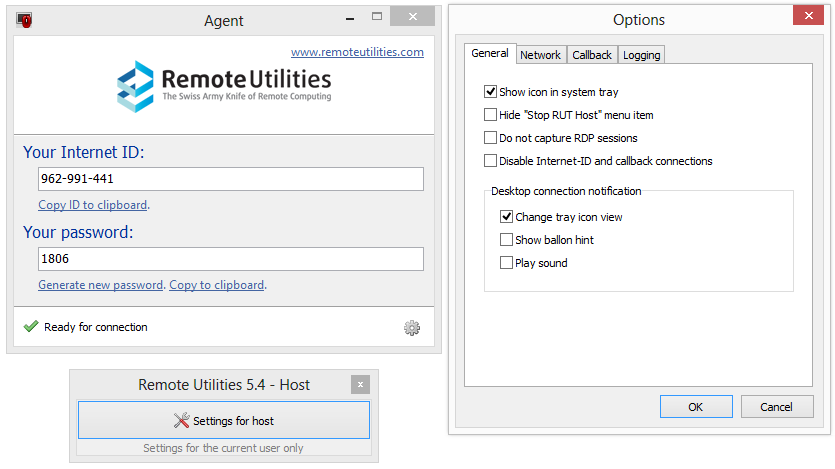This screenshot has width=835, height=469.
Task: Toggle Show icon in system tray
Action: click(x=490, y=92)
